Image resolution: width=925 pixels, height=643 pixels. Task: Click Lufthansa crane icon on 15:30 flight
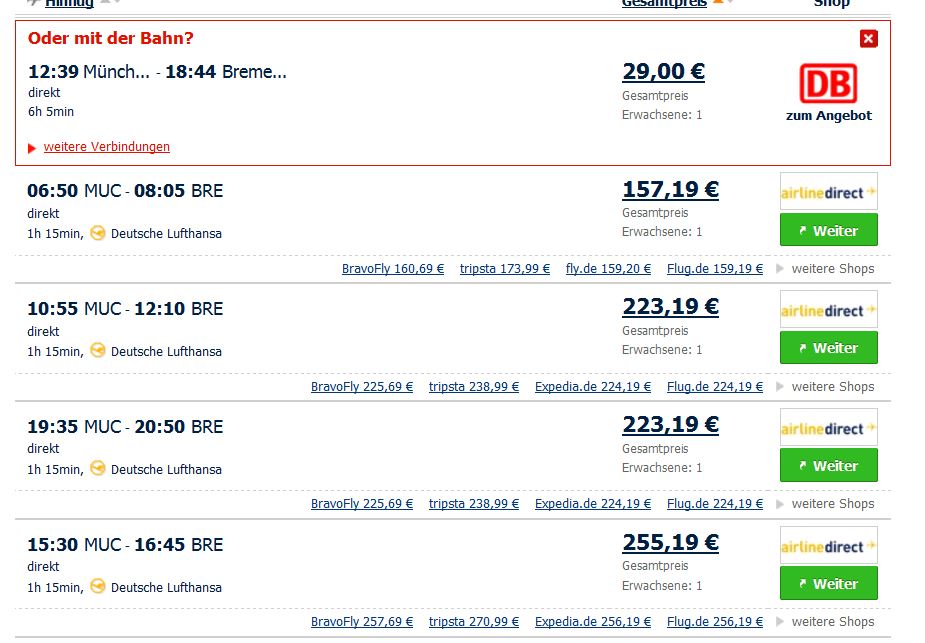point(98,586)
